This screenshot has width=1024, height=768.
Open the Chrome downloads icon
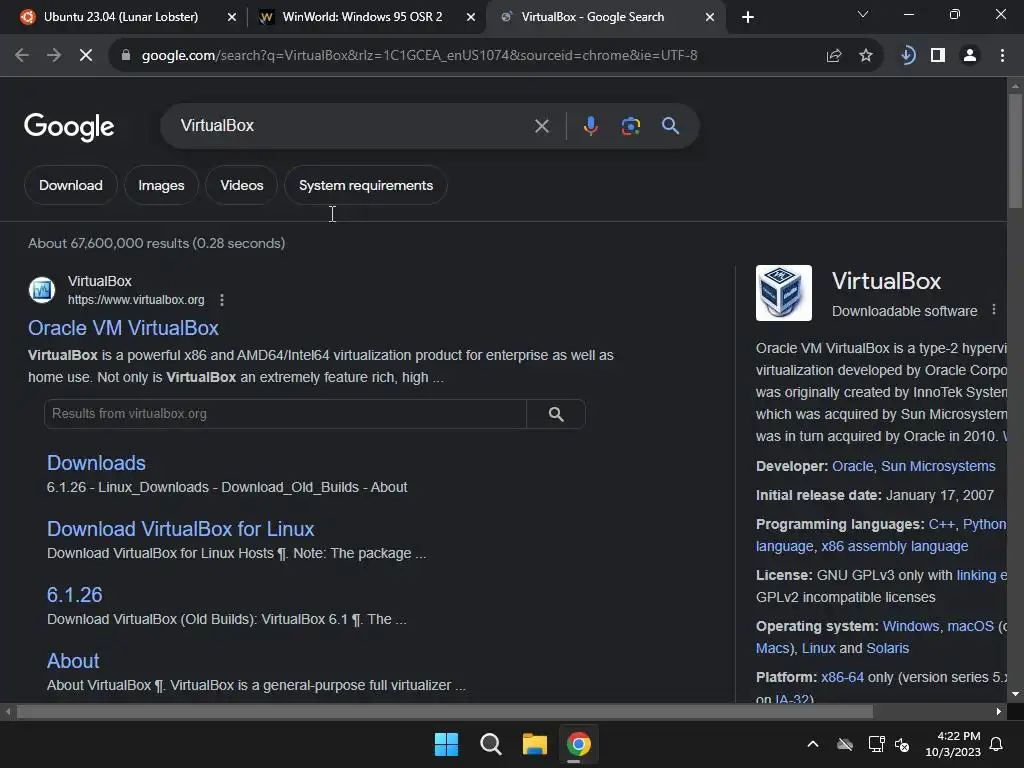(x=907, y=56)
